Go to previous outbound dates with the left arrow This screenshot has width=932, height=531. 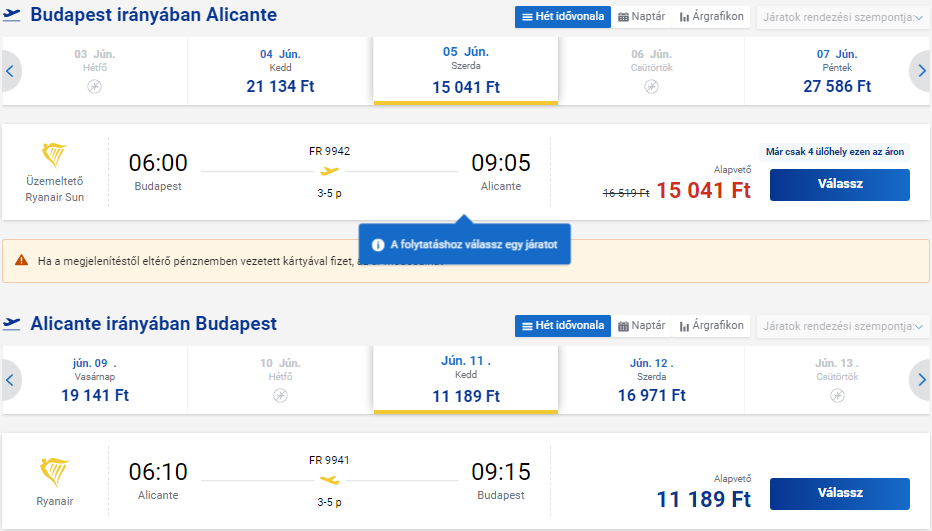10,71
